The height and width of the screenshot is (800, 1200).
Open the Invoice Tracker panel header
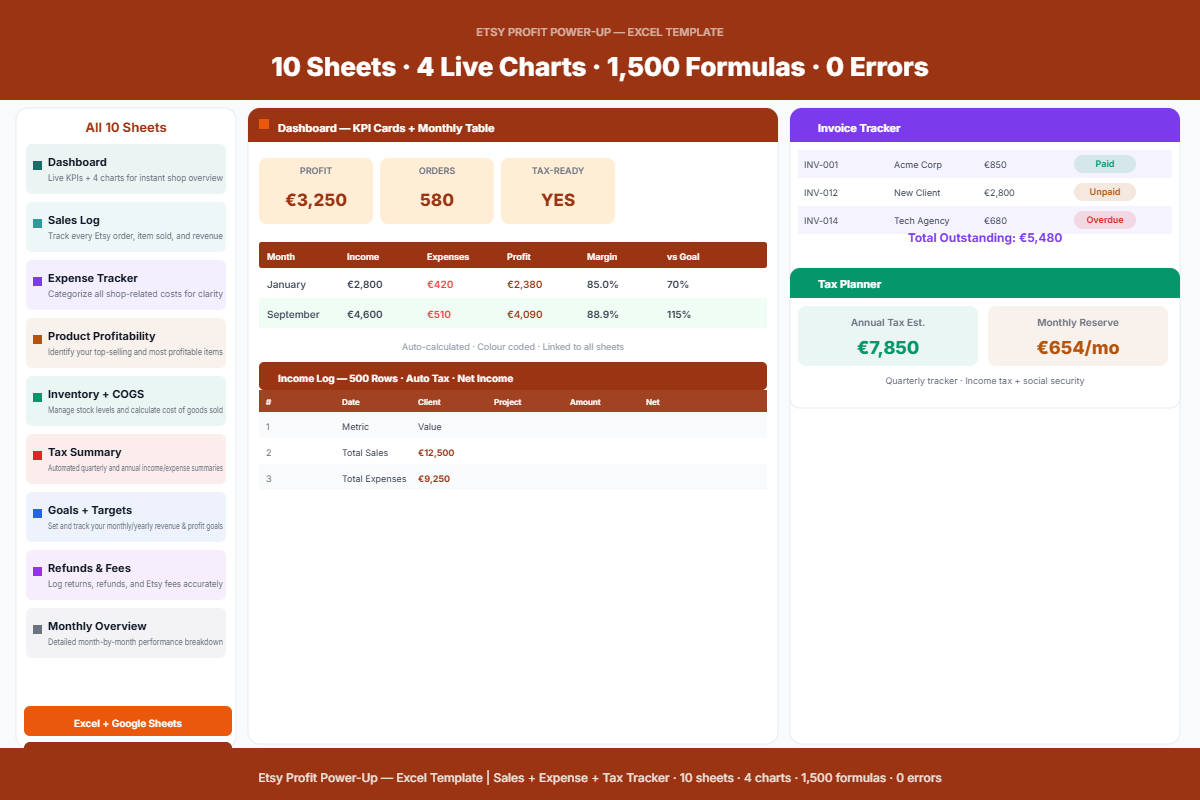coord(985,128)
